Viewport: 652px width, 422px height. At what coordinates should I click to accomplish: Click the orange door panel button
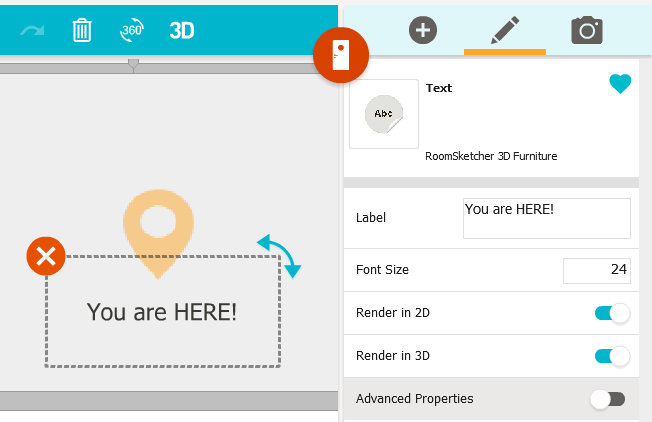pos(341,53)
